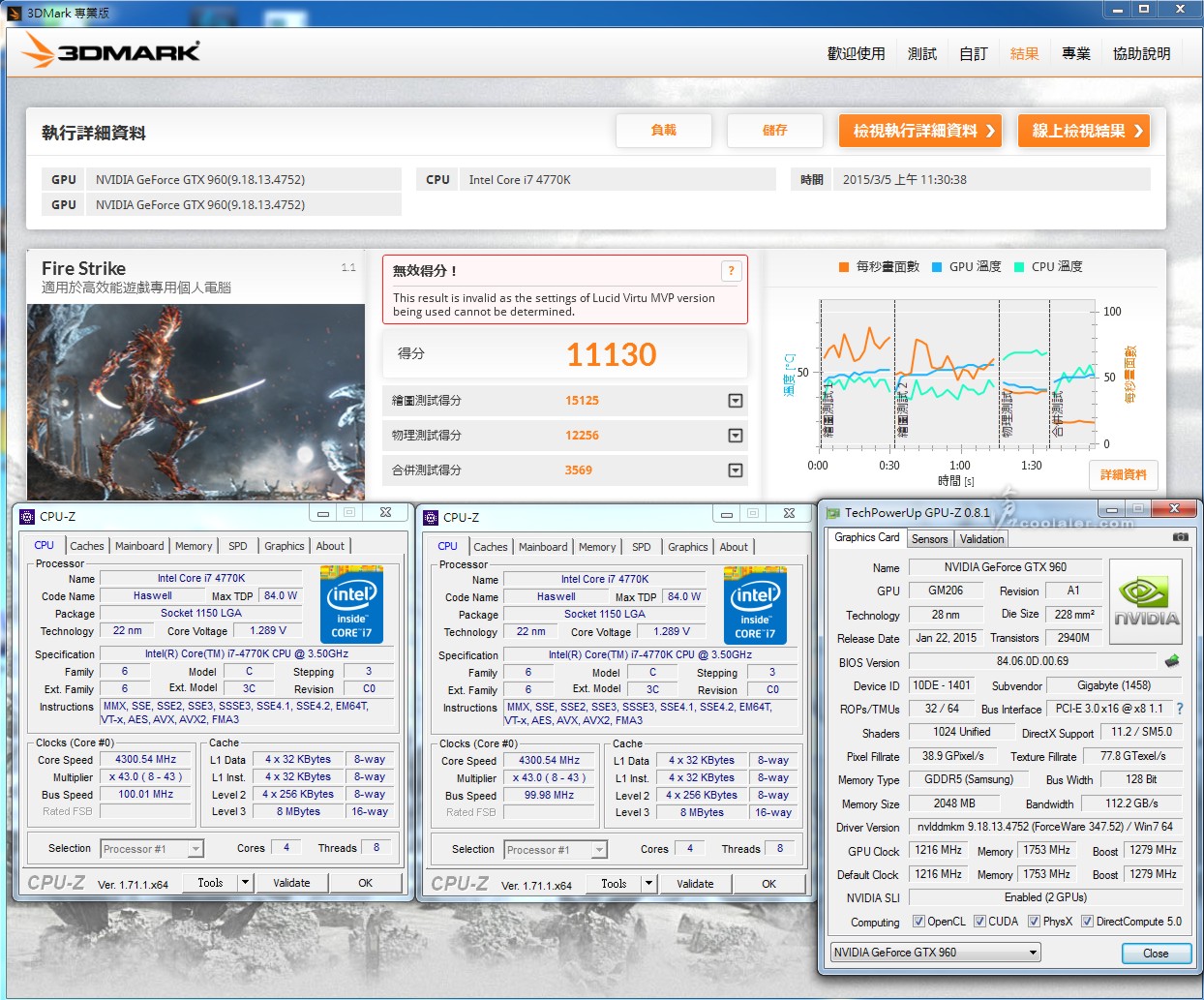Click NVIDIA SLI Enabled (2 GPUs) field

1045,897
